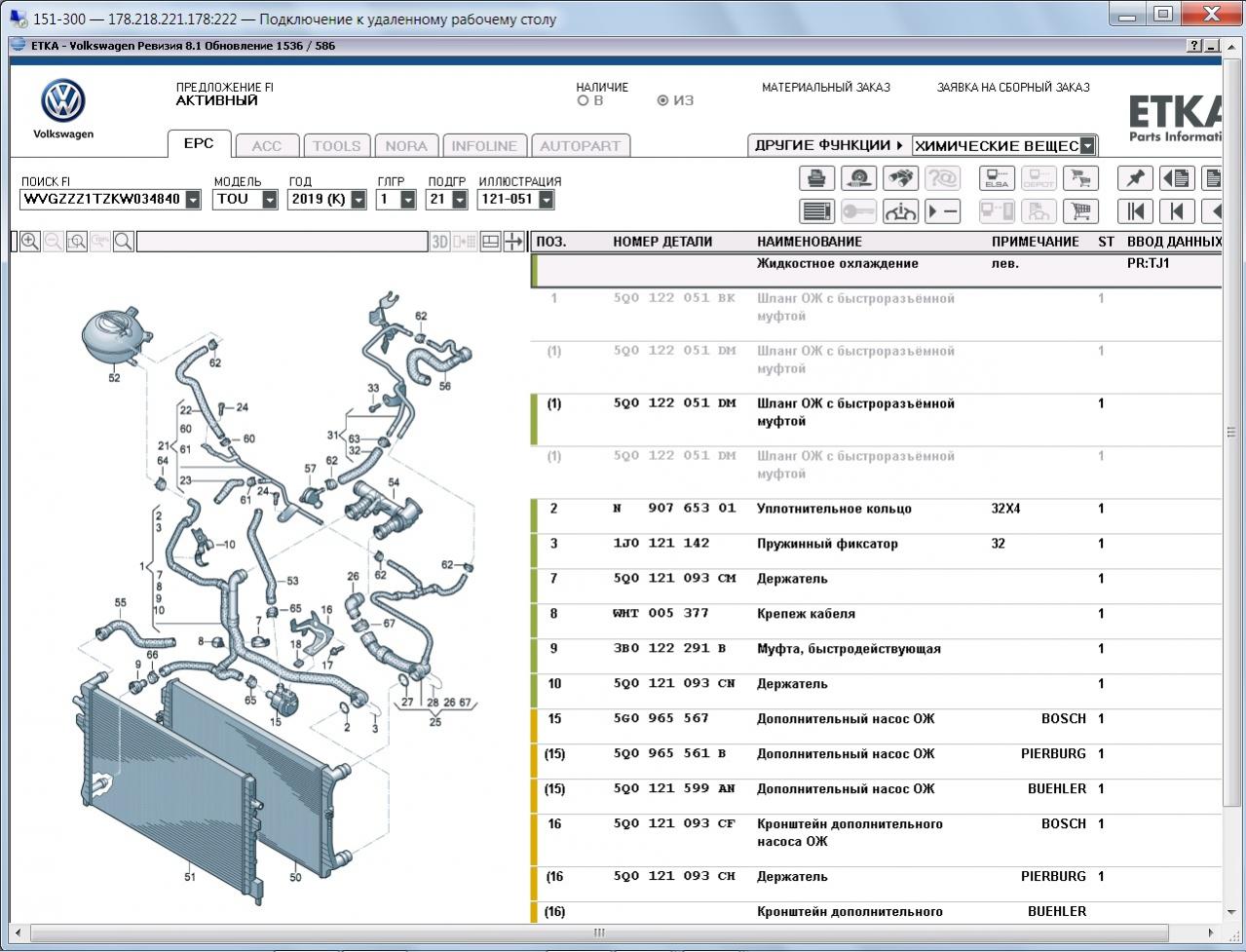Viewport: 1246px width, 952px height.
Task: Select the 'В' availability radio button
Action: click(x=583, y=100)
